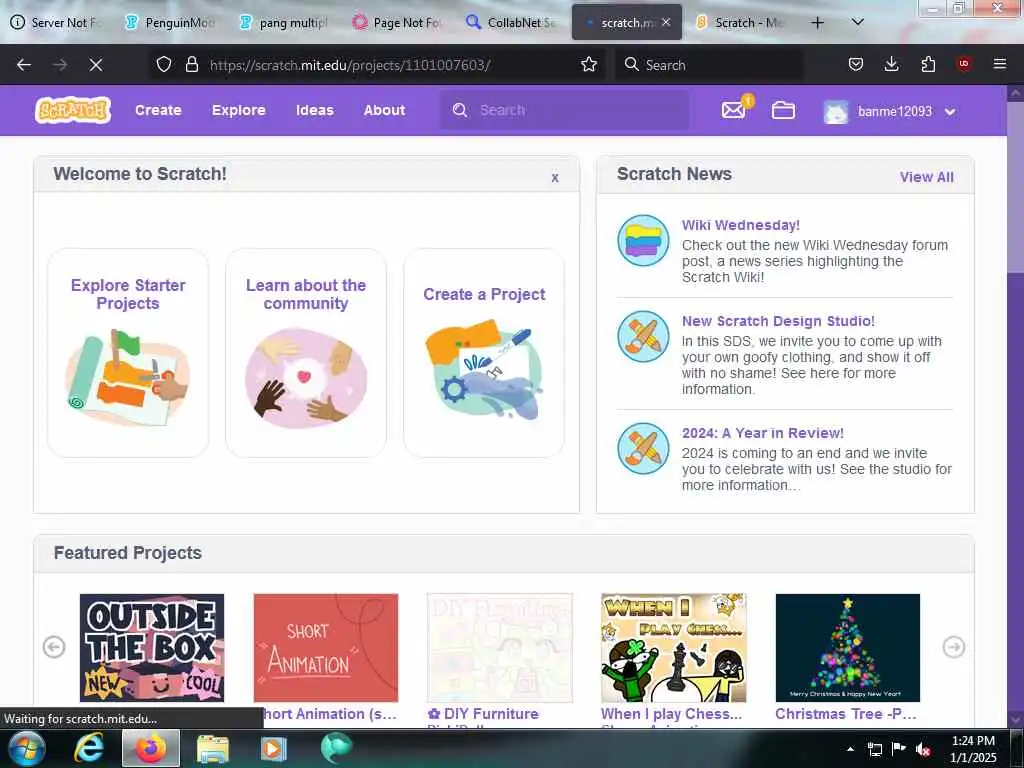The height and width of the screenshot is (768, 1024).
Task: Close the active scratch.mit tab
Action: (665, 22)
